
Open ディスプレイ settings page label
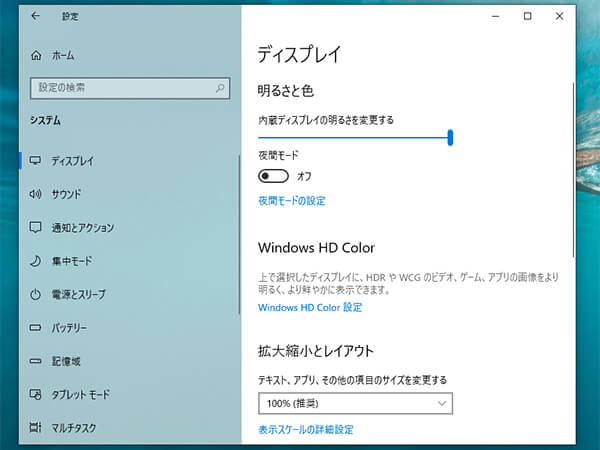73,161
